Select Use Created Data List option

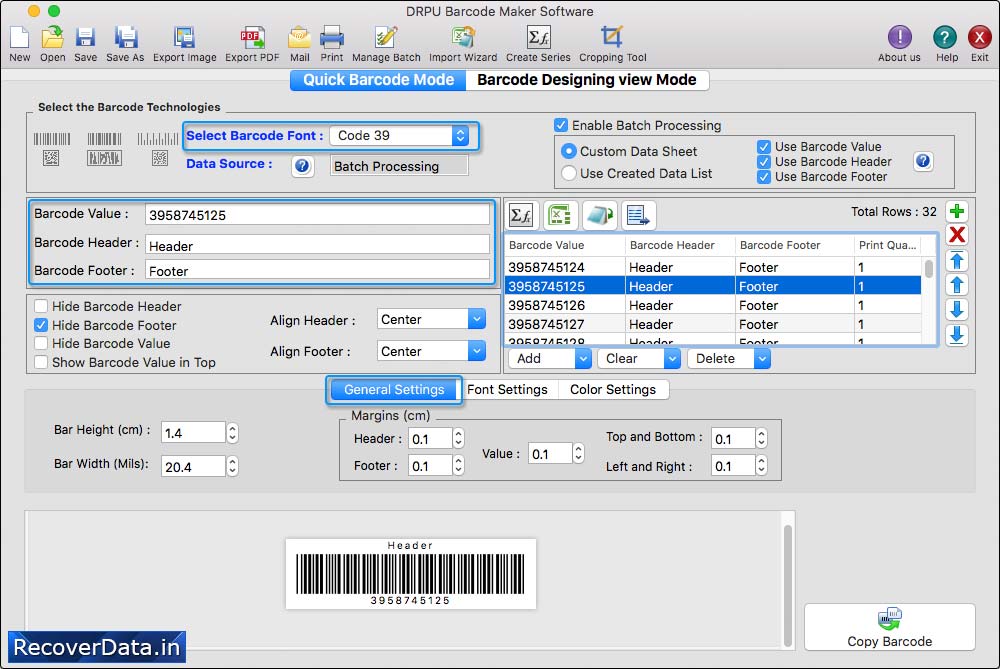pyautogui.click(x=568, y=173)
